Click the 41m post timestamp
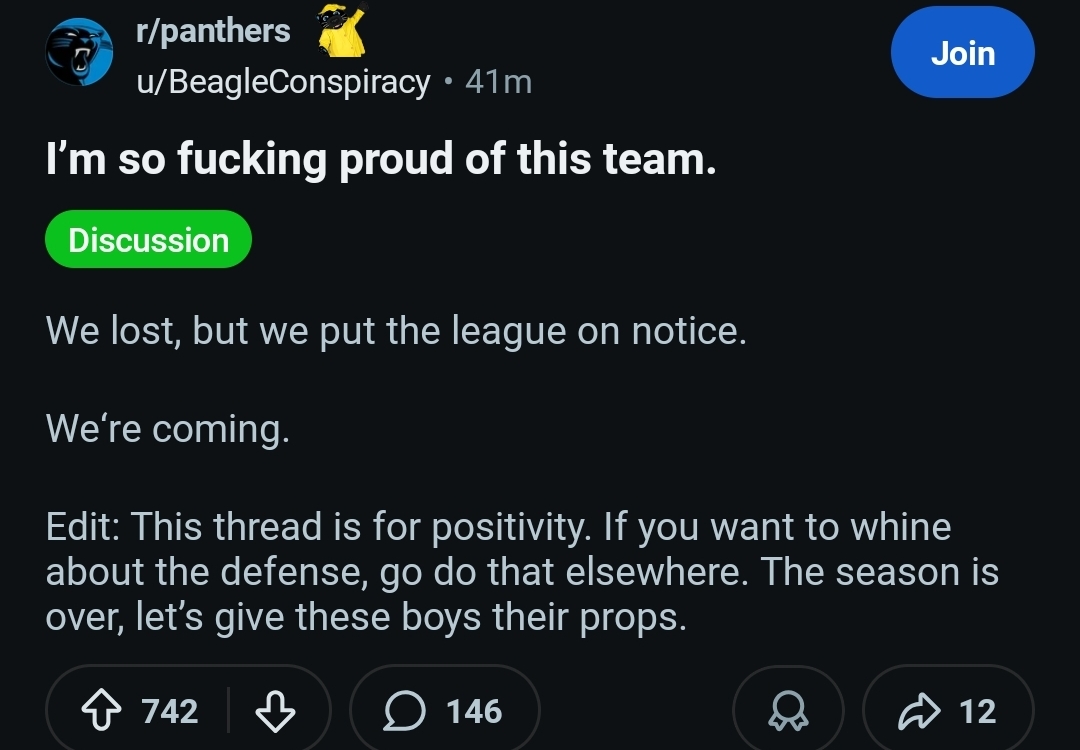 [x=498, y=82]
